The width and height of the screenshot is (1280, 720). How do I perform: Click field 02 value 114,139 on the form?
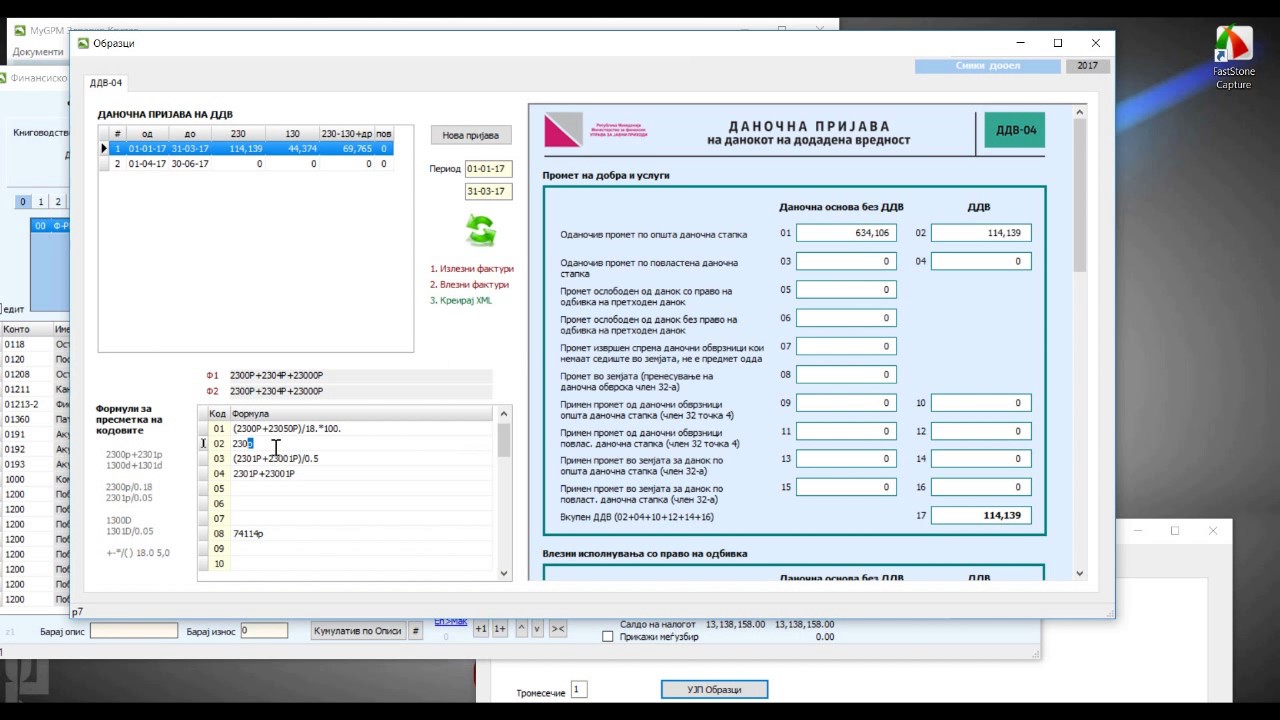(x=981, y=233)
